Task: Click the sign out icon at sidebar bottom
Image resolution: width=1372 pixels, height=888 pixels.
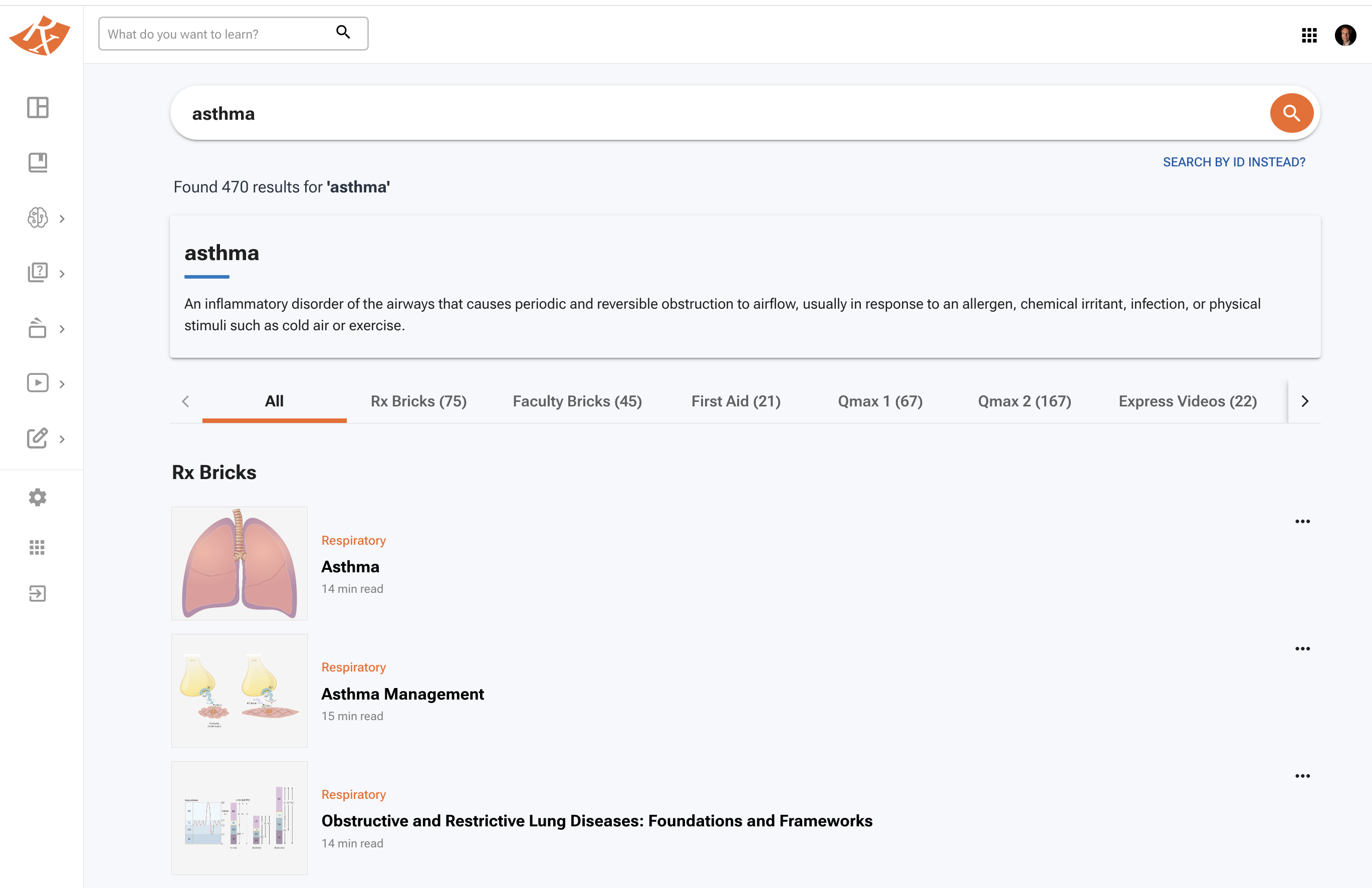Action: [37, 593]
